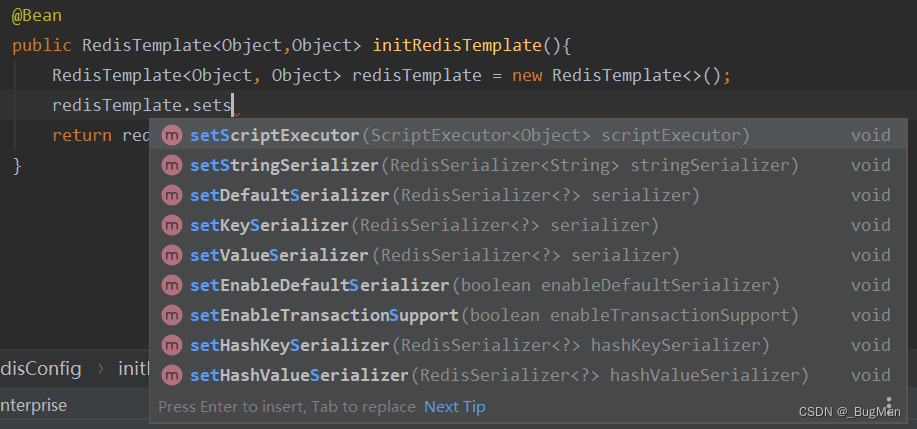Click the method icon beside setScriptExecutor
The image size is (917, 429).
click(172, 136)
